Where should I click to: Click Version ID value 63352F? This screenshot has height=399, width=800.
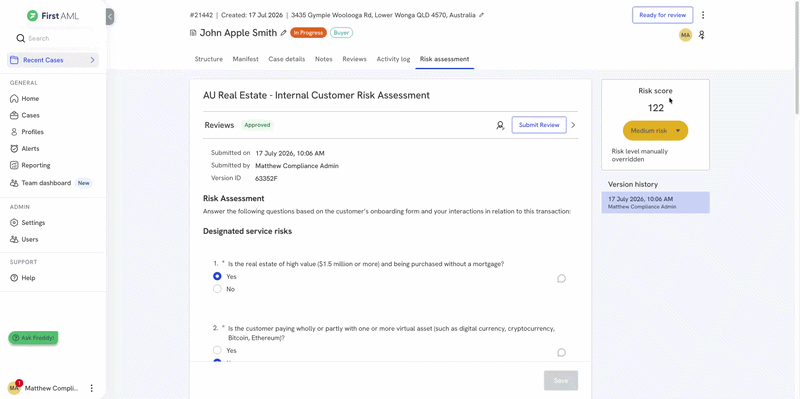[266, 179]
